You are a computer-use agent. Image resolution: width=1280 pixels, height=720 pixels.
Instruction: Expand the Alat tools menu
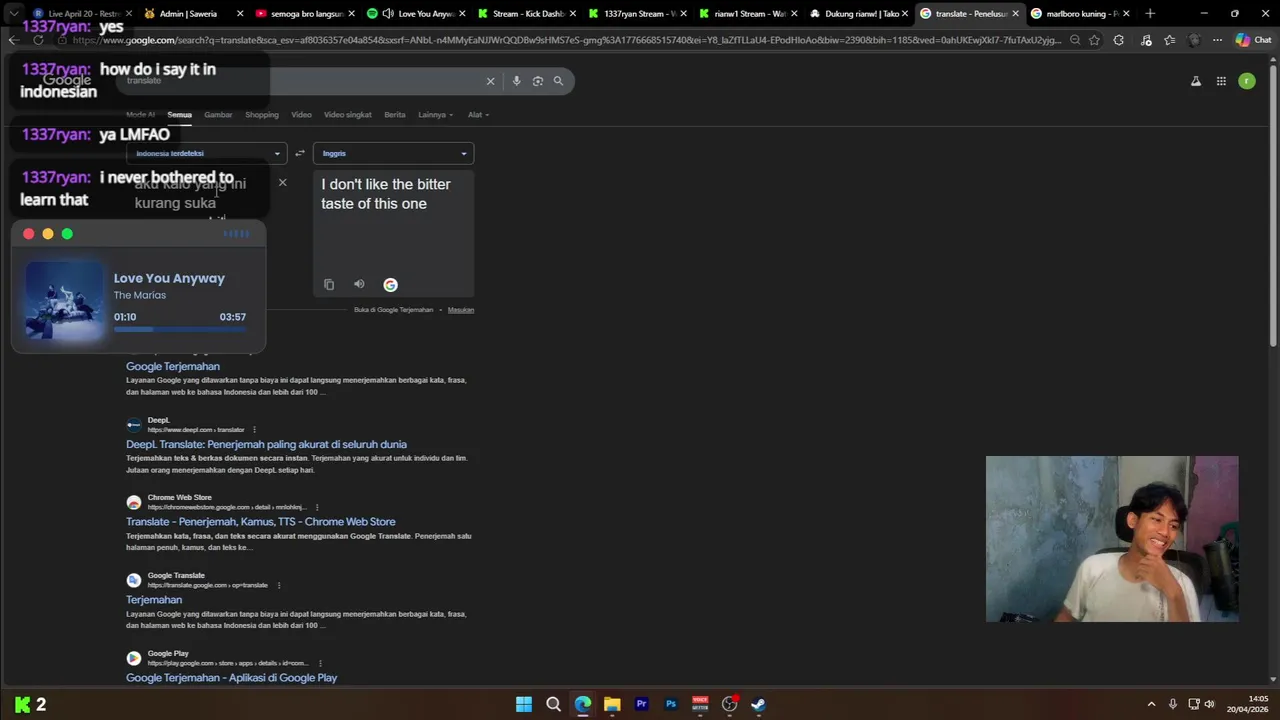tap(478, 115)
